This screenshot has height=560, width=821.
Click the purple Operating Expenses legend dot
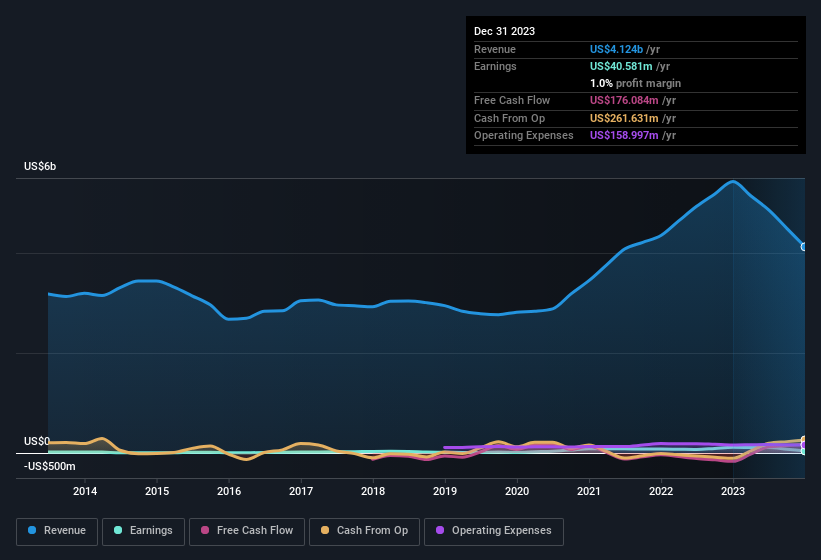click(441, 530)
